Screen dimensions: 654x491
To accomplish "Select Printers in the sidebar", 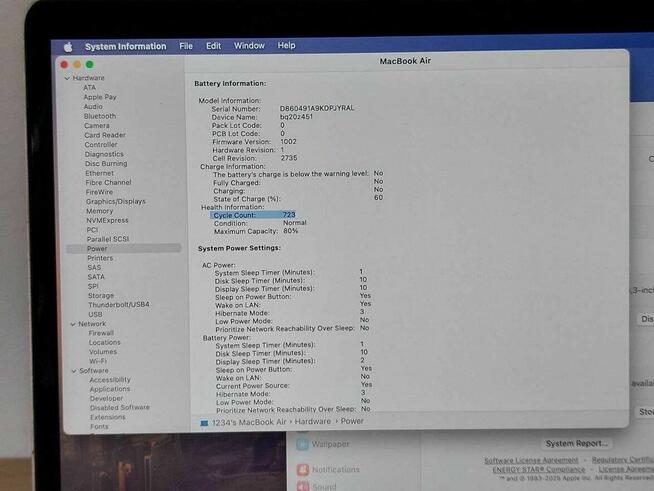I will pyautogui.click(x=100, y=258).
